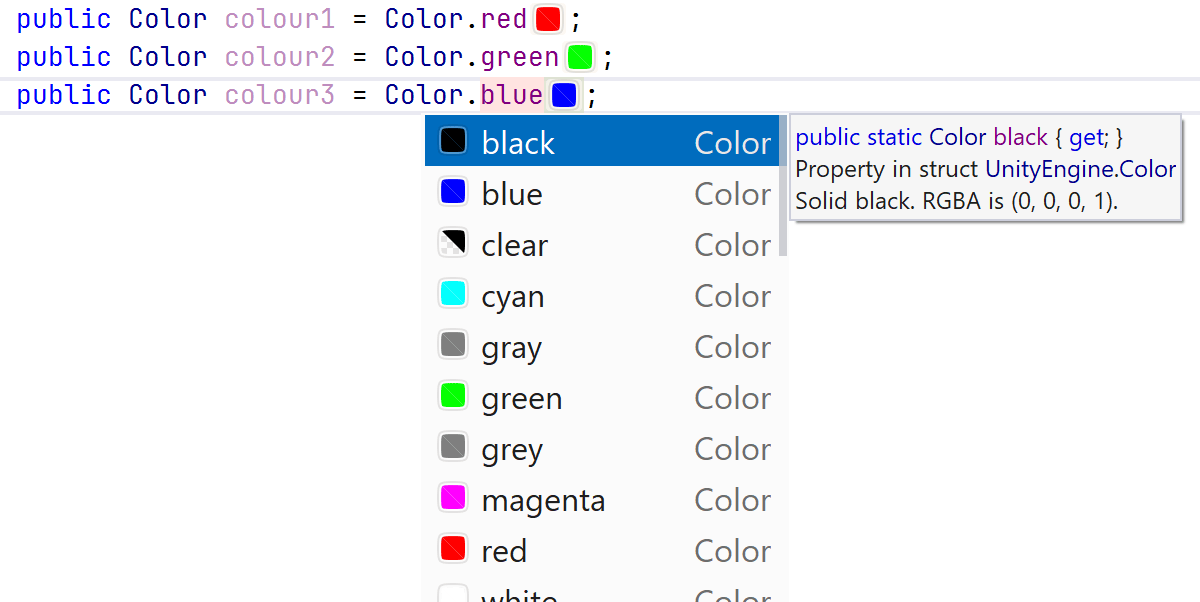
Task: Click the cyan color icon in list
Action: [x=453, y=294]
